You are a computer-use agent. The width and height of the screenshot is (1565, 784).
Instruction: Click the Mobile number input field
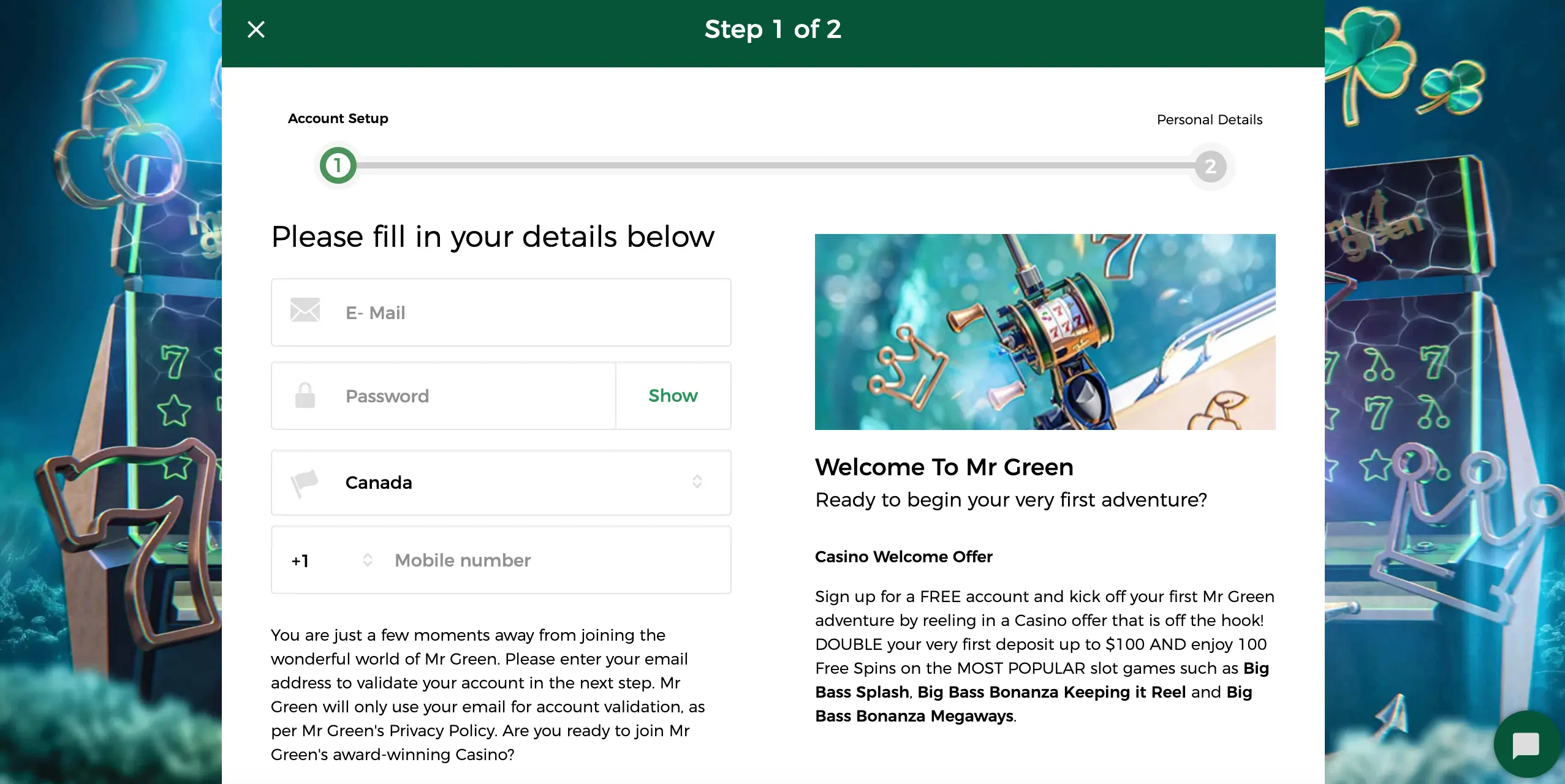pyautogui.click(x=558, y=560)
